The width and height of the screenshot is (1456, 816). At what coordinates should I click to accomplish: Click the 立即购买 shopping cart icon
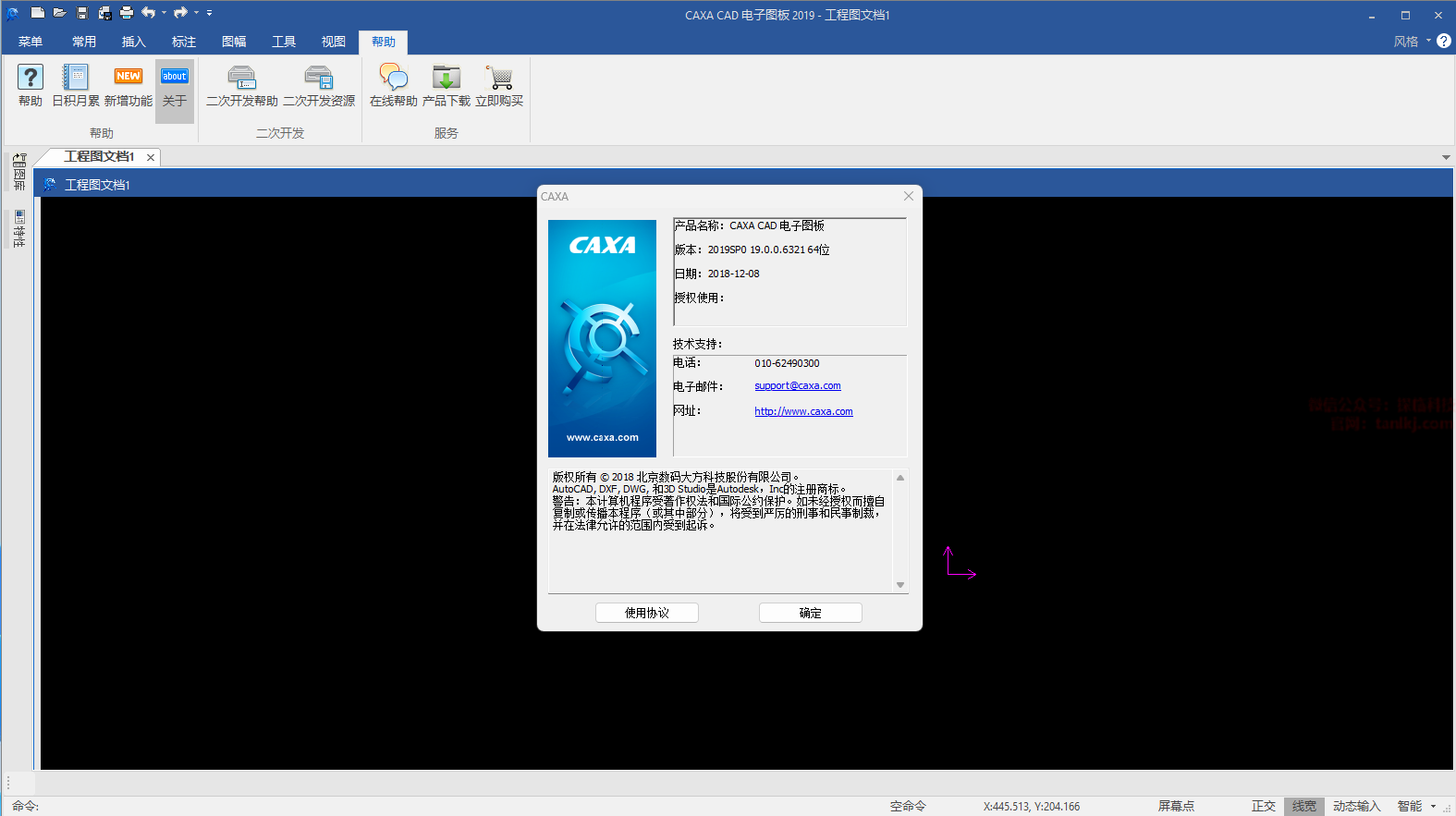499,78
